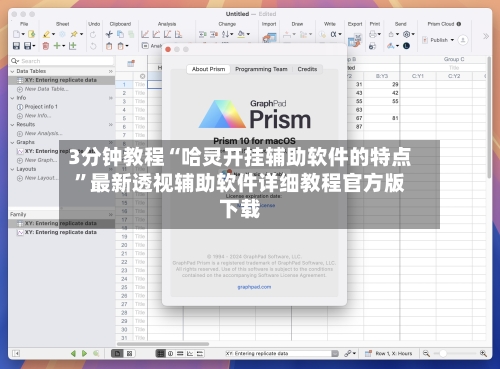The height and width of the screenshot is (369, 500).
Task: Open an existing file with the Open icon
Action: [32, 34]
